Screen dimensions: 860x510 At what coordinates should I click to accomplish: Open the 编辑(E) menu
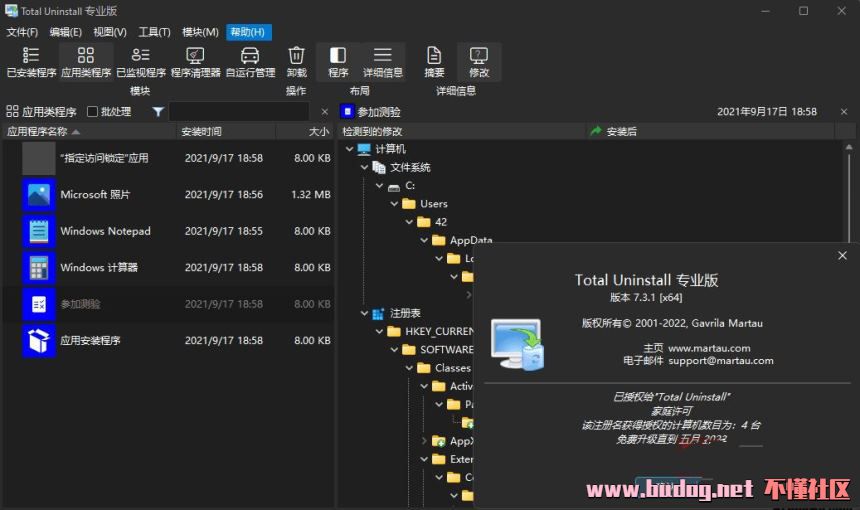click(65, 32)
